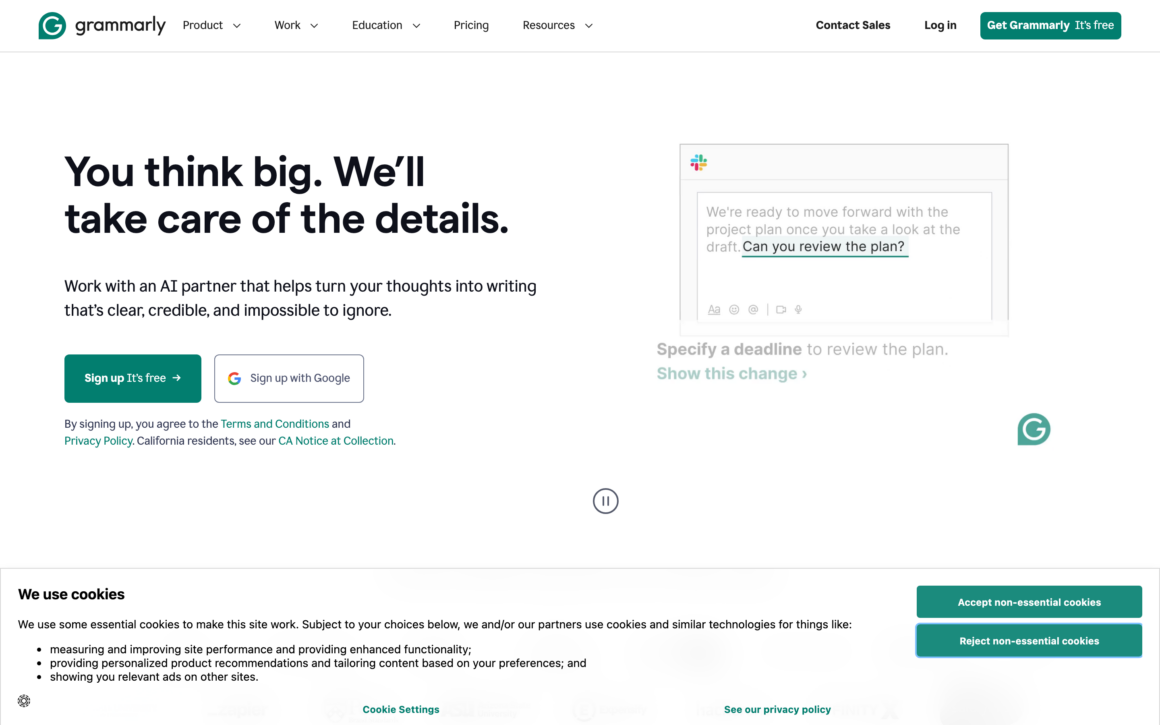Open CA Notice at Collection link

(336, 441)
